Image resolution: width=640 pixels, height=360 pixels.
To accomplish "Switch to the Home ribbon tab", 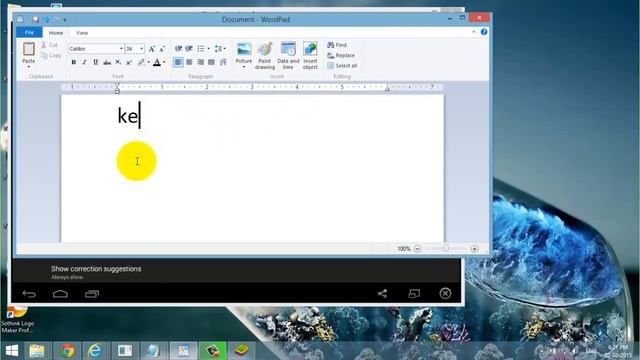I will [x=56, y=33].
